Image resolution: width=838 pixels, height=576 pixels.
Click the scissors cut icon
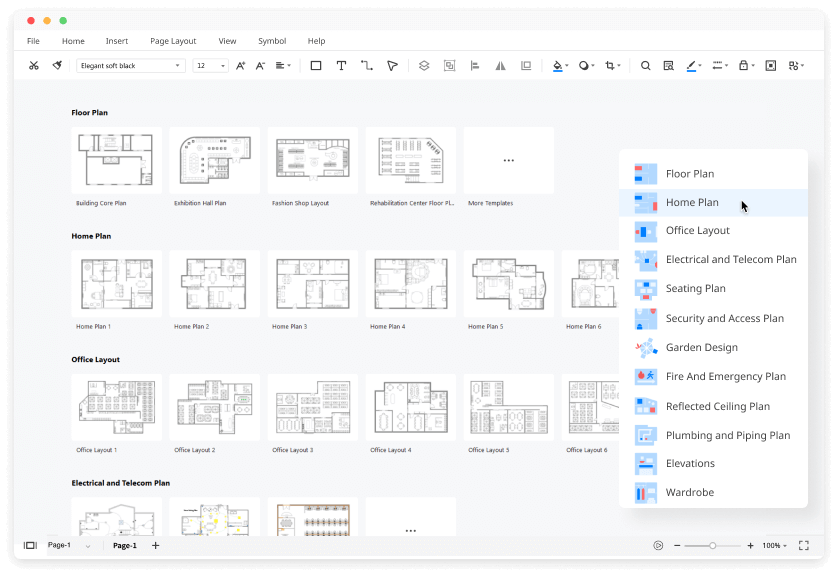click(x=33, y=66)
